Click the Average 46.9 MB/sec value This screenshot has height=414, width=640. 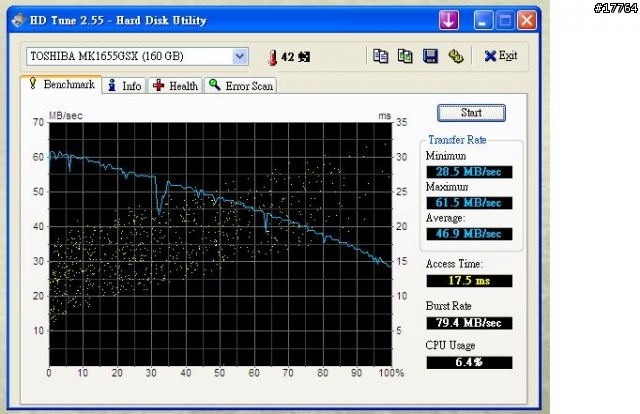[469, 234]
